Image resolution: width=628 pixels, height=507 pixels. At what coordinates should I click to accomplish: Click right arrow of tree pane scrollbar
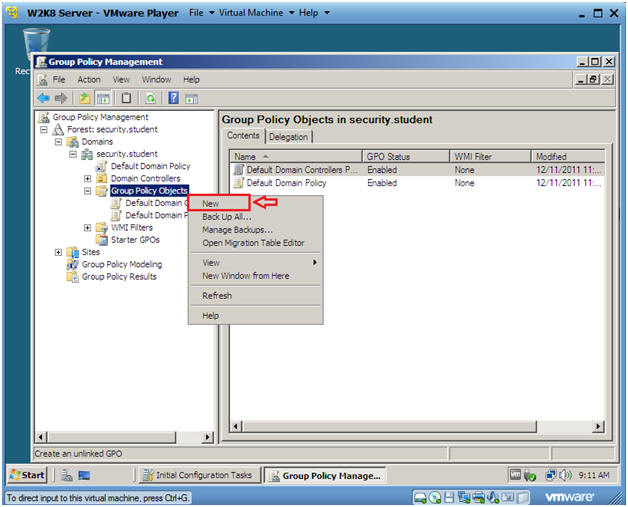pos(207,437)
